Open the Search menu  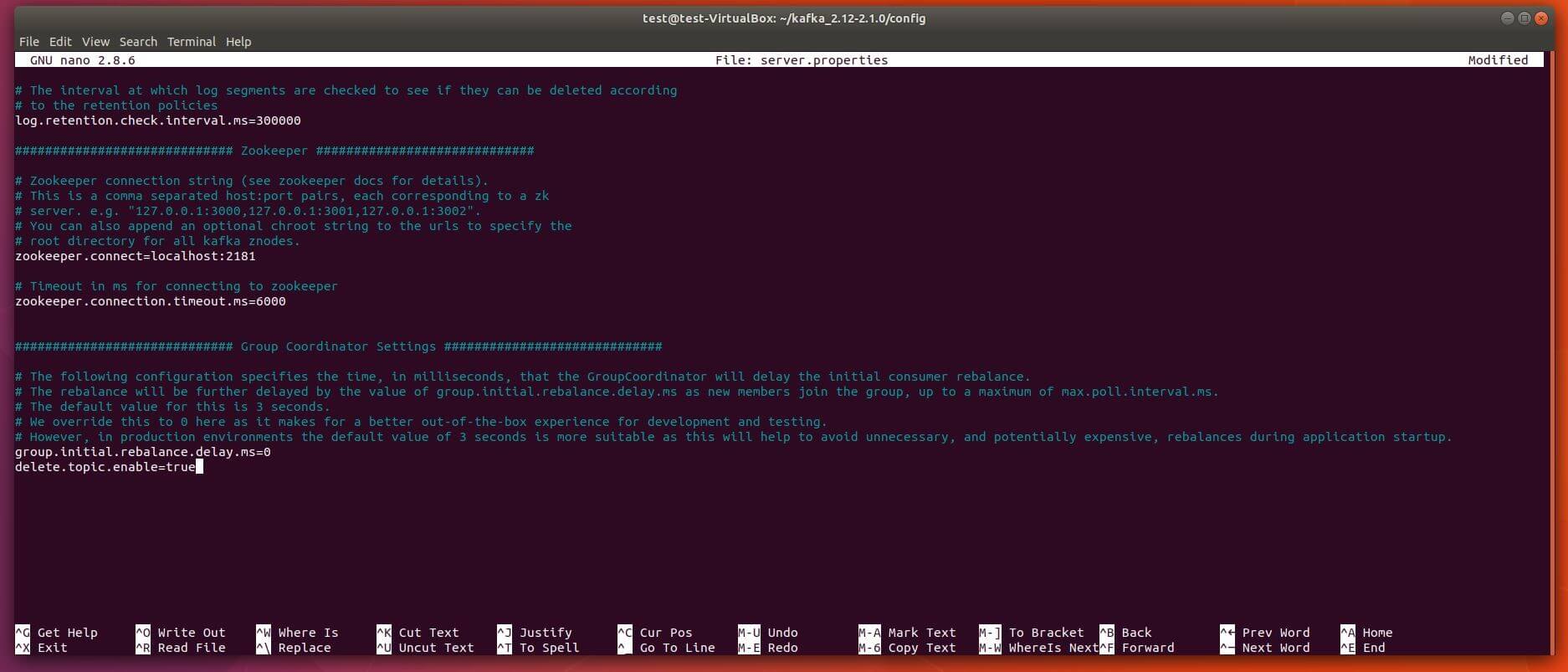pyautogui.click(x=138, y=42)
